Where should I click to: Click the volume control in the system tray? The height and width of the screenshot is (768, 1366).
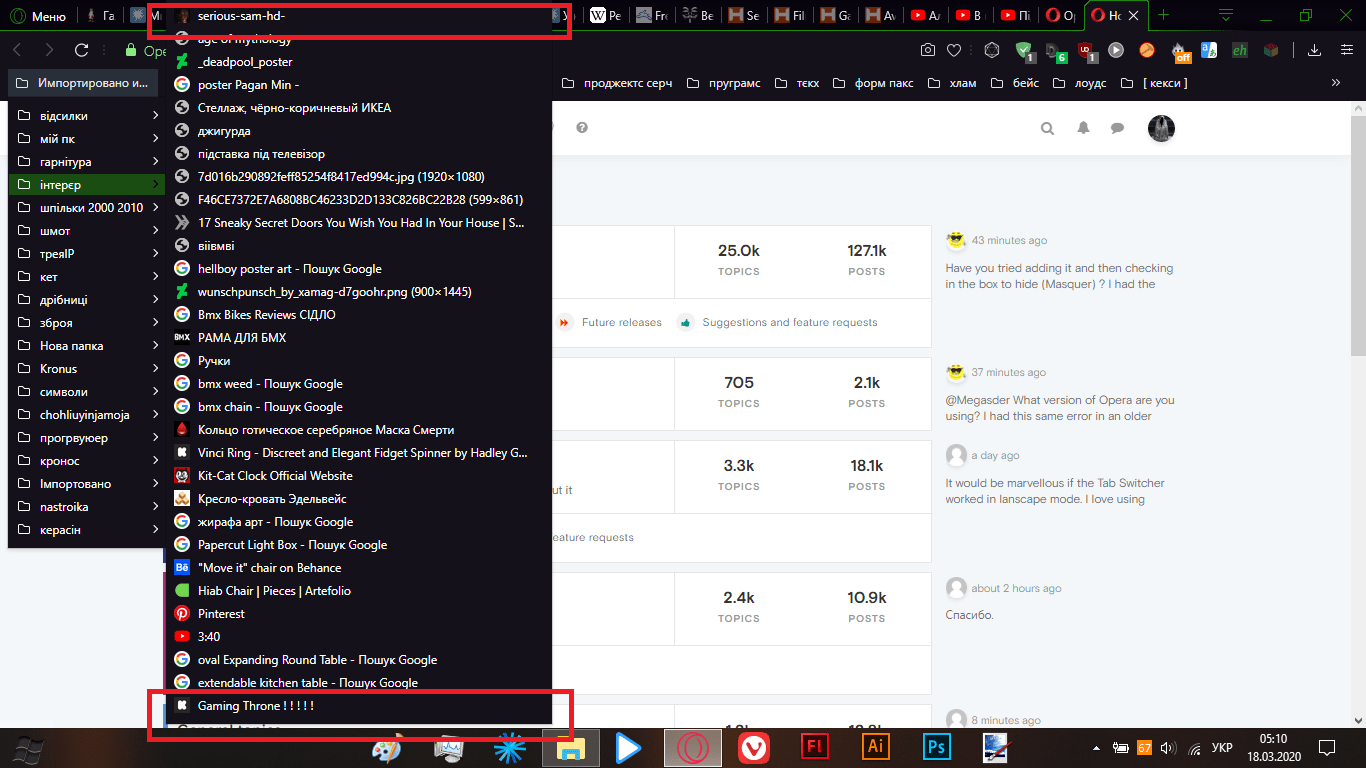pyautogui.click(x=1166, y=748)
